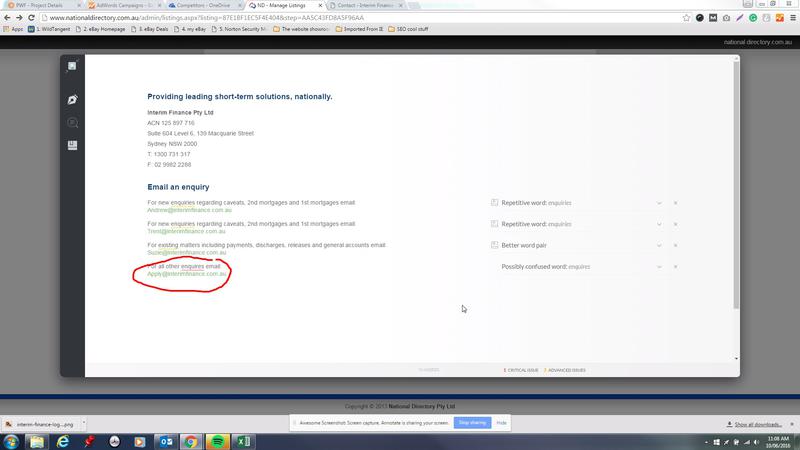The width and height of the screenshot is (800, 450).
Task: Open the magnifier search icon in the sidebar
Action: [72, 122]
